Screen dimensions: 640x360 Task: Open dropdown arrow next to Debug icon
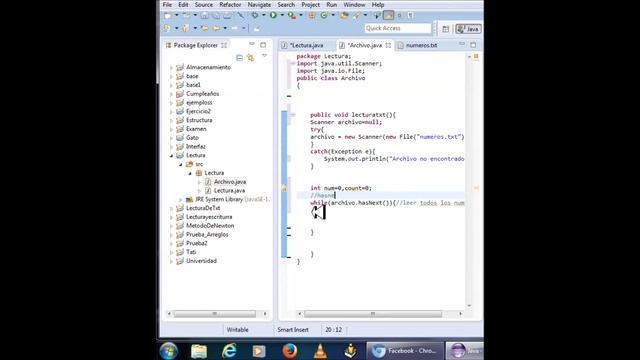(x=263, y=16)
